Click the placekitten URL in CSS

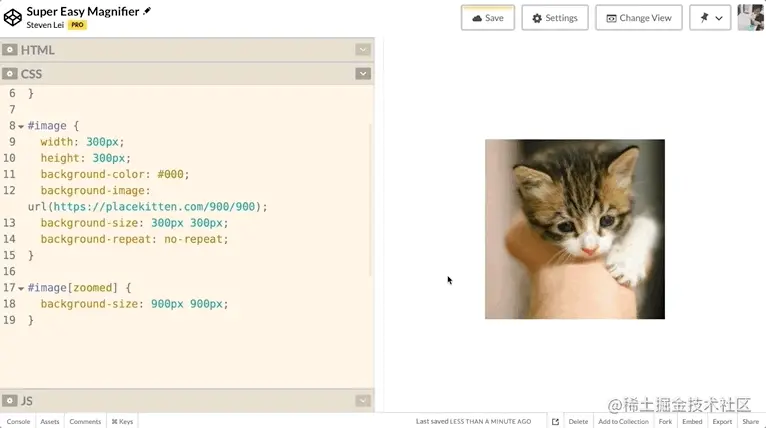click(154, 207)
